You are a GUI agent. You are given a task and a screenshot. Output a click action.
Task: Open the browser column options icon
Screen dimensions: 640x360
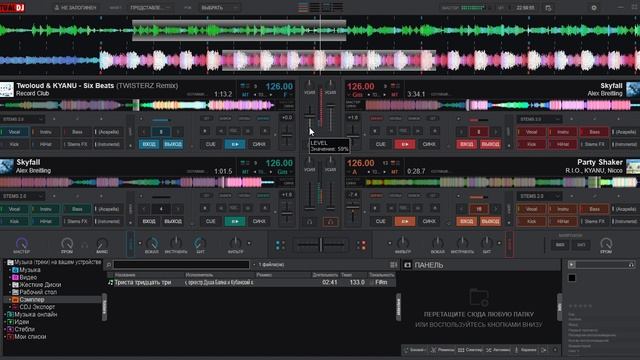click(393, 265)
